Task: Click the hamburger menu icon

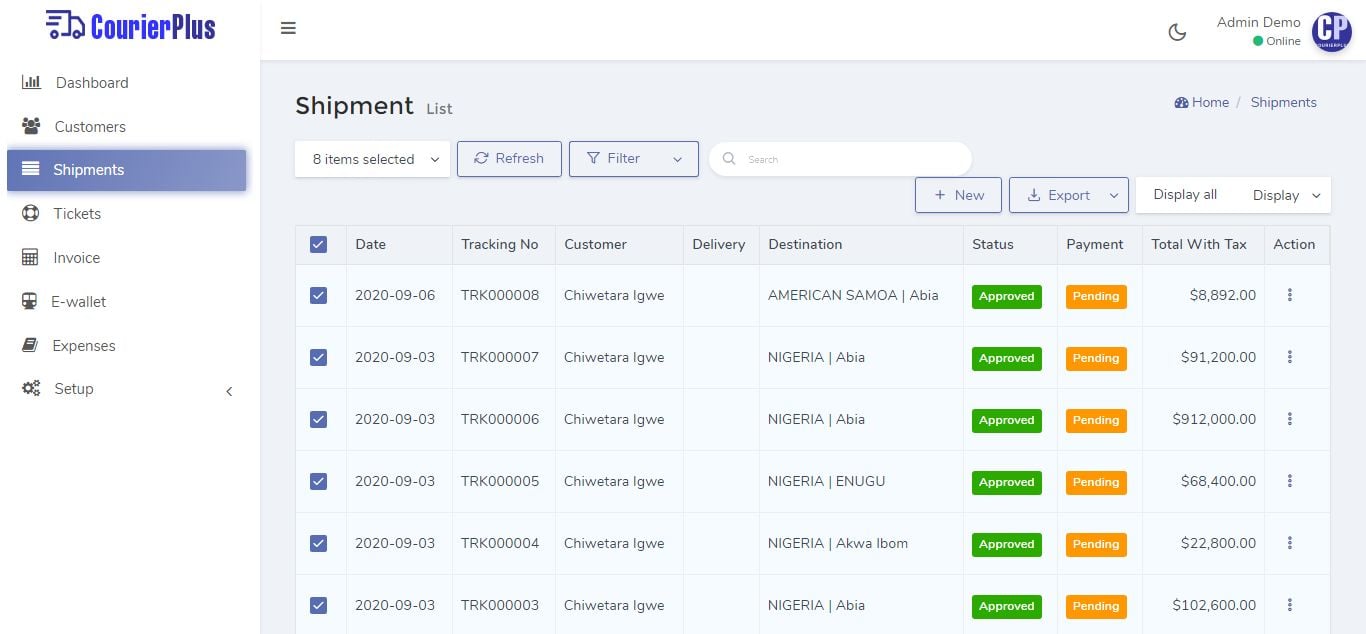Action: [288, 28]
